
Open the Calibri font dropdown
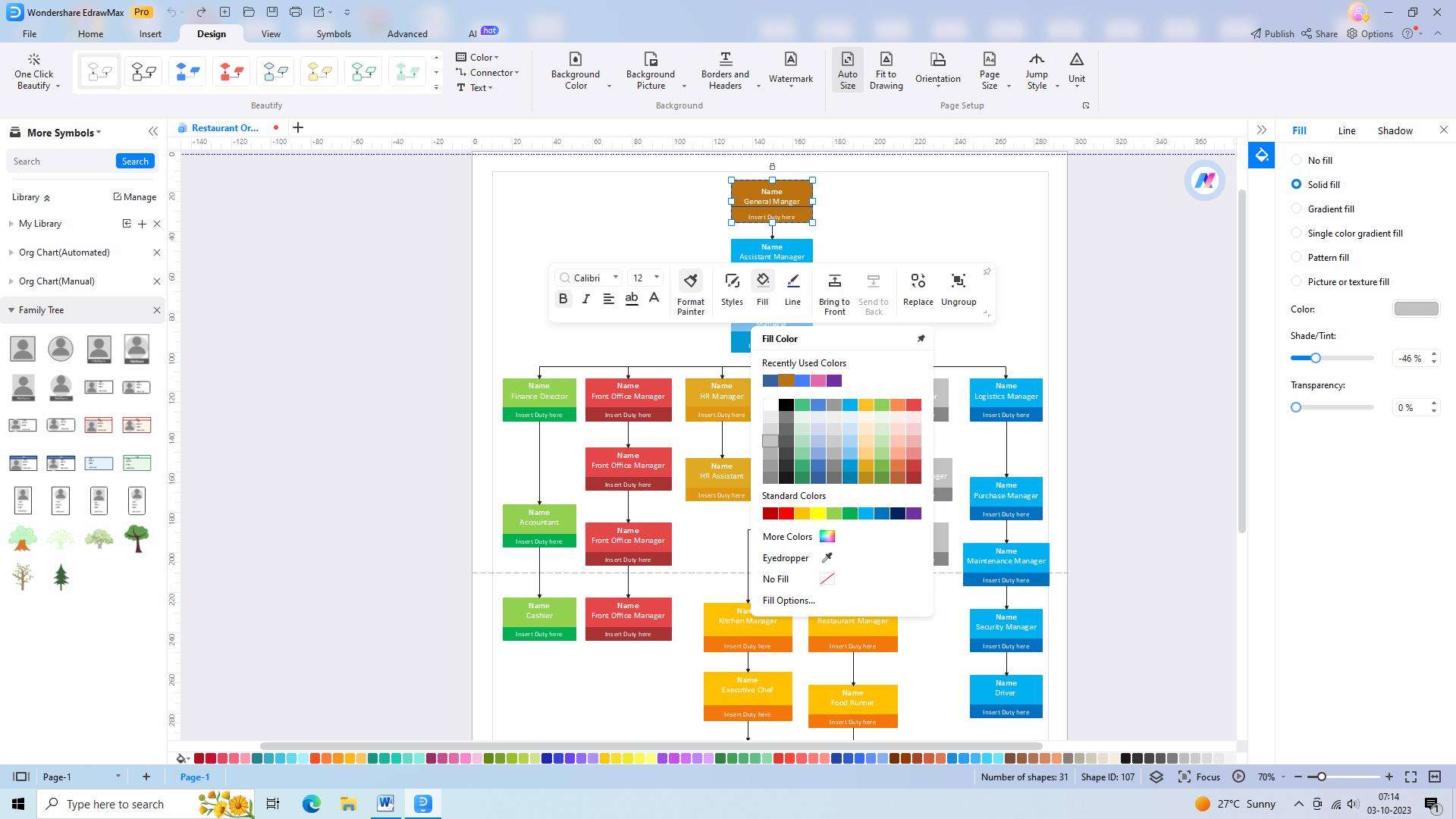tap(616, 278)
